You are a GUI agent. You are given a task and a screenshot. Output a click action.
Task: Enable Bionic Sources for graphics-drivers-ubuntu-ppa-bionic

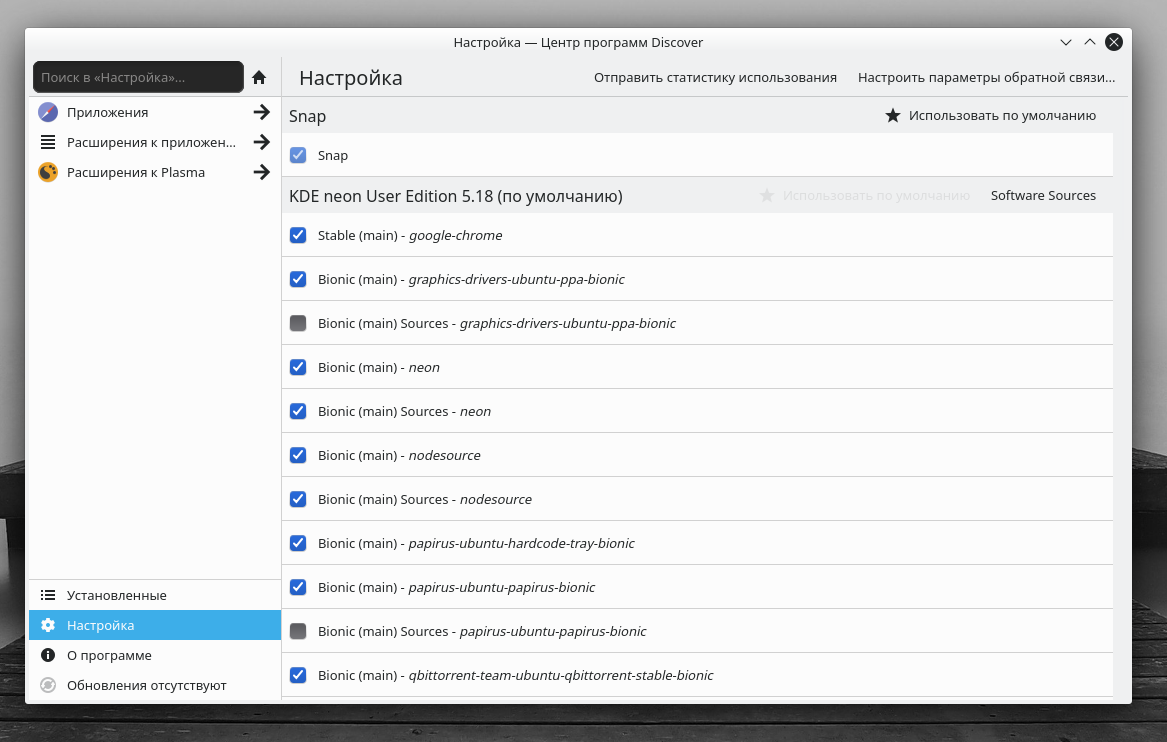pyautogui.click(x=298, y=323)
